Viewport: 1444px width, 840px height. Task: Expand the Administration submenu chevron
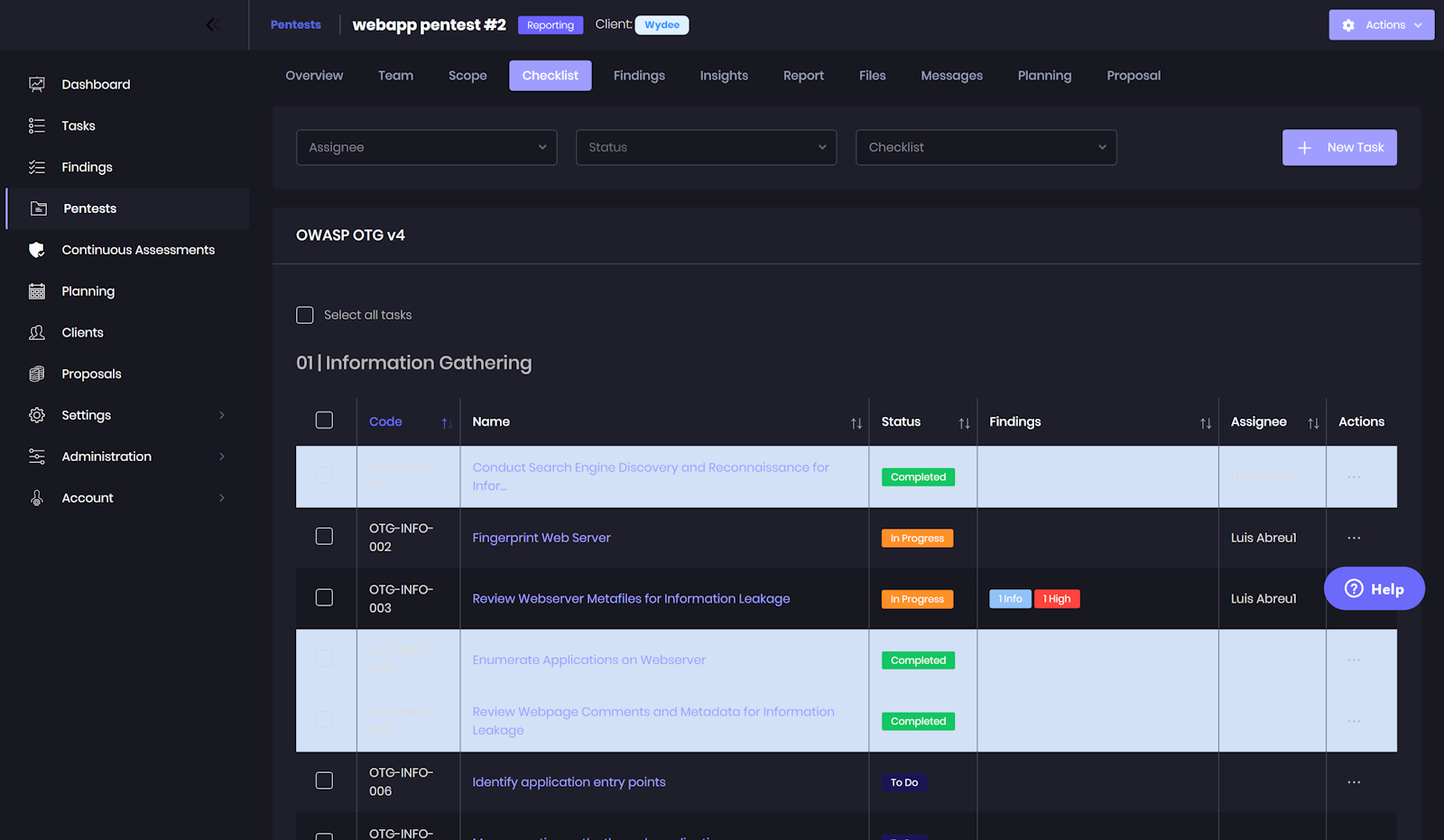pyautogui.click(x=222, y=457)
